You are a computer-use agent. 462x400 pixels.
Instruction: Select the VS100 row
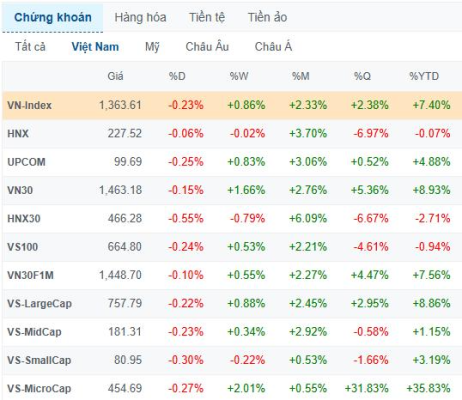[232, 247]
